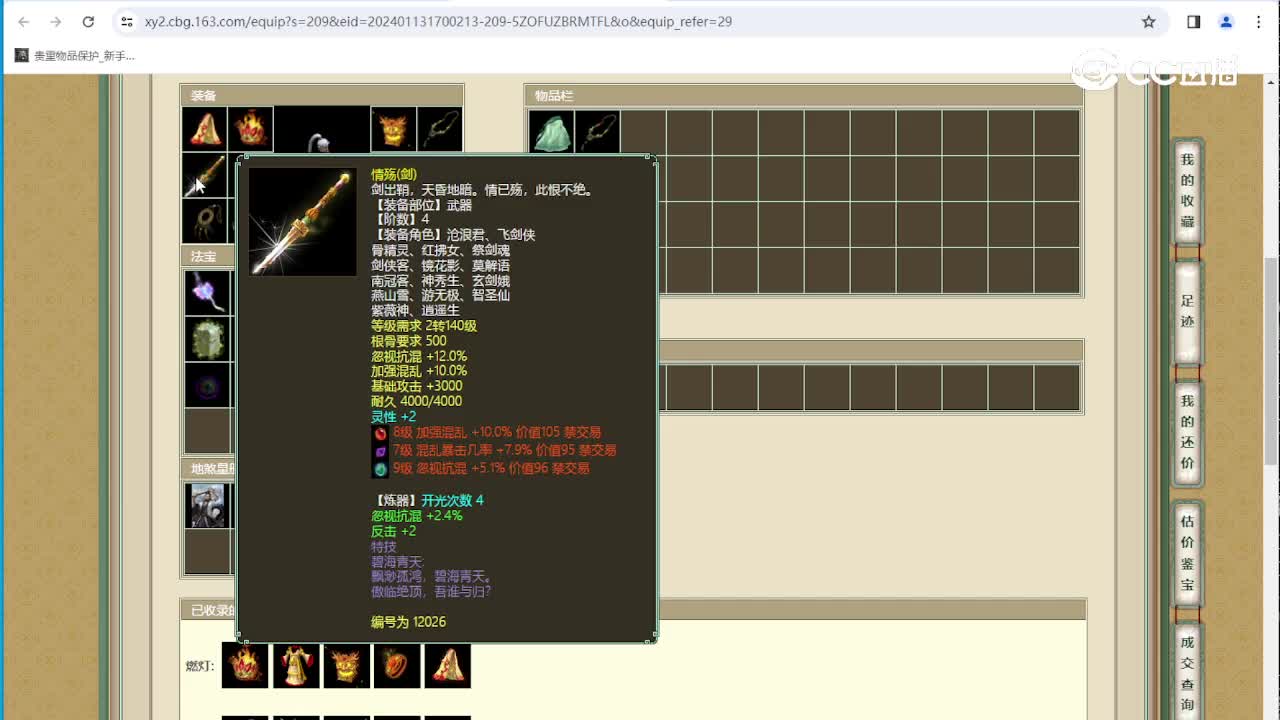
Task: Bookmark this page with star icon
Action: 1149,21
